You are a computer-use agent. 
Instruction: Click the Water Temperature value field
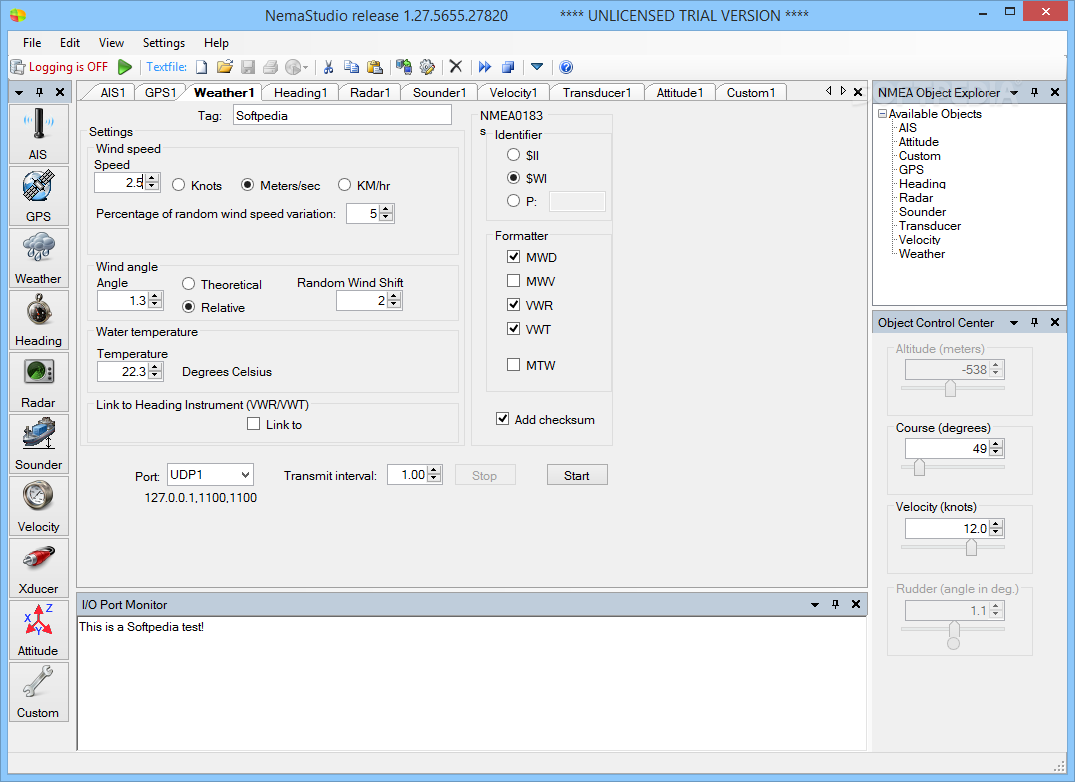[x=123, y=371]
